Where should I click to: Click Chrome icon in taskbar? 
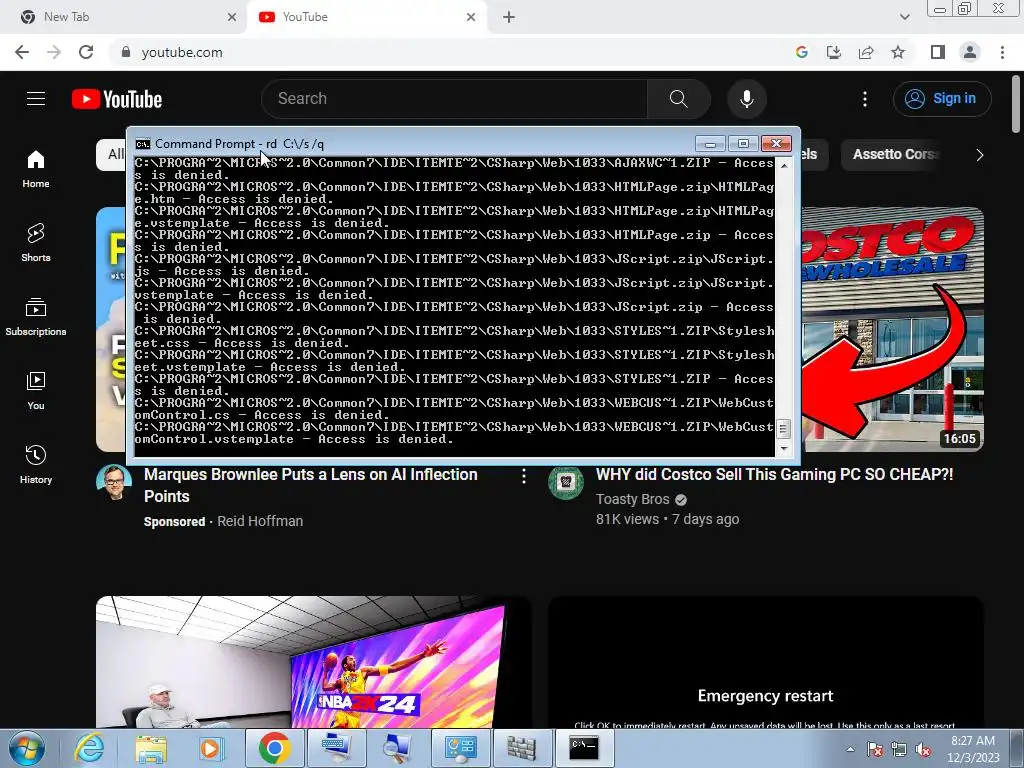point(274,748)
